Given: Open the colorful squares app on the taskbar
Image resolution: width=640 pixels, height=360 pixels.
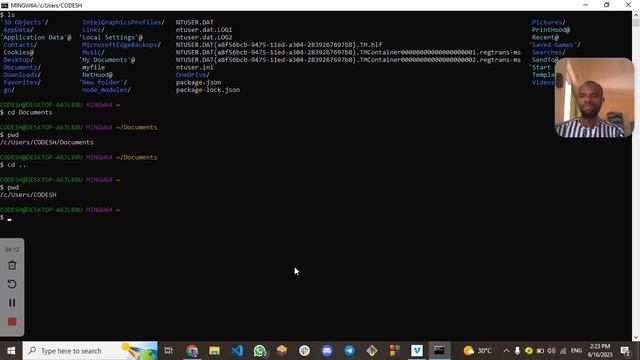Looking at the screenshot, I should tap(394, 351).
